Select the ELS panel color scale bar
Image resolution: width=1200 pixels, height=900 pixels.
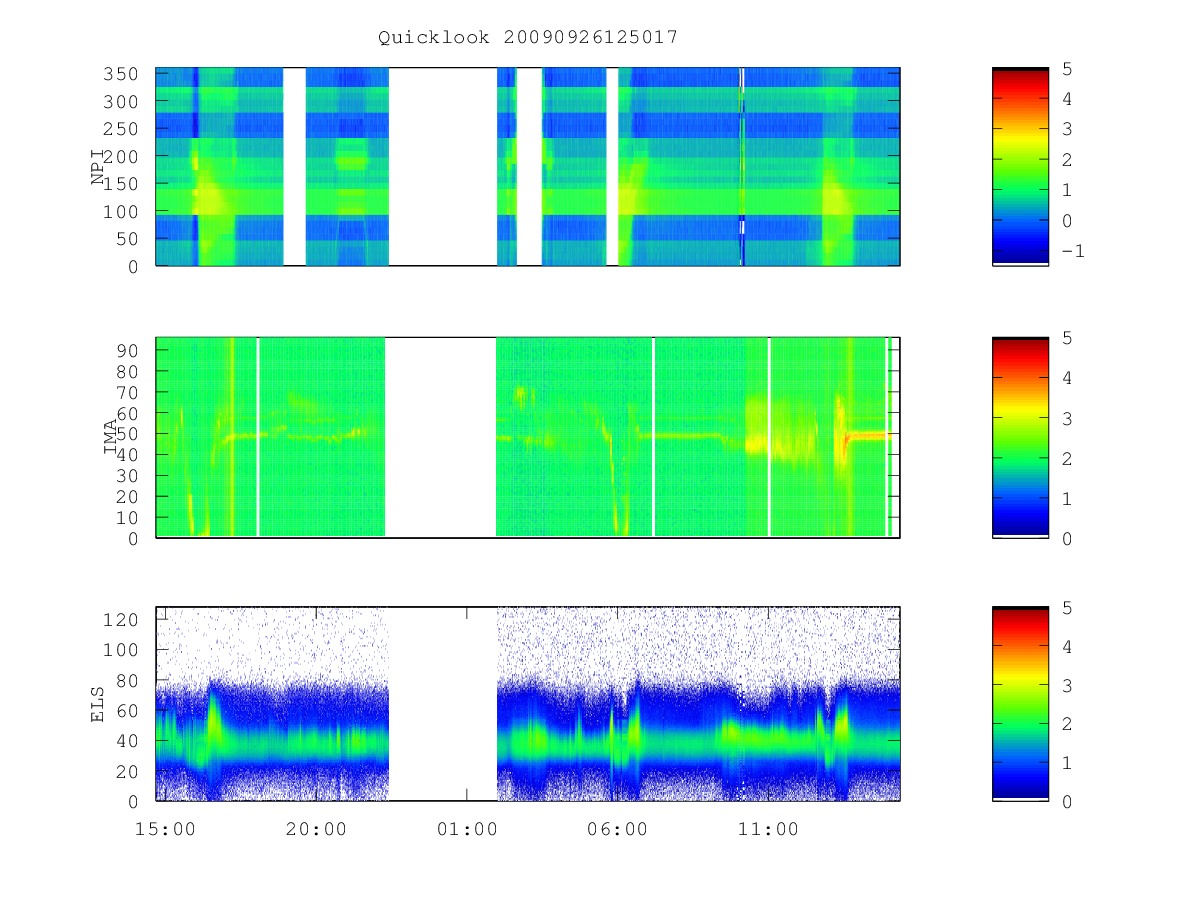(x=1020, y=704)
